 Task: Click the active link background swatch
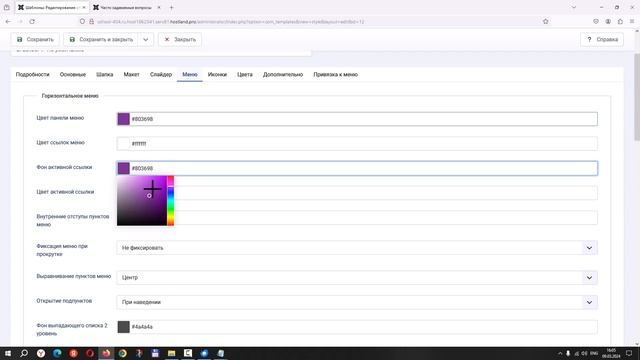[x=123, y=168]
